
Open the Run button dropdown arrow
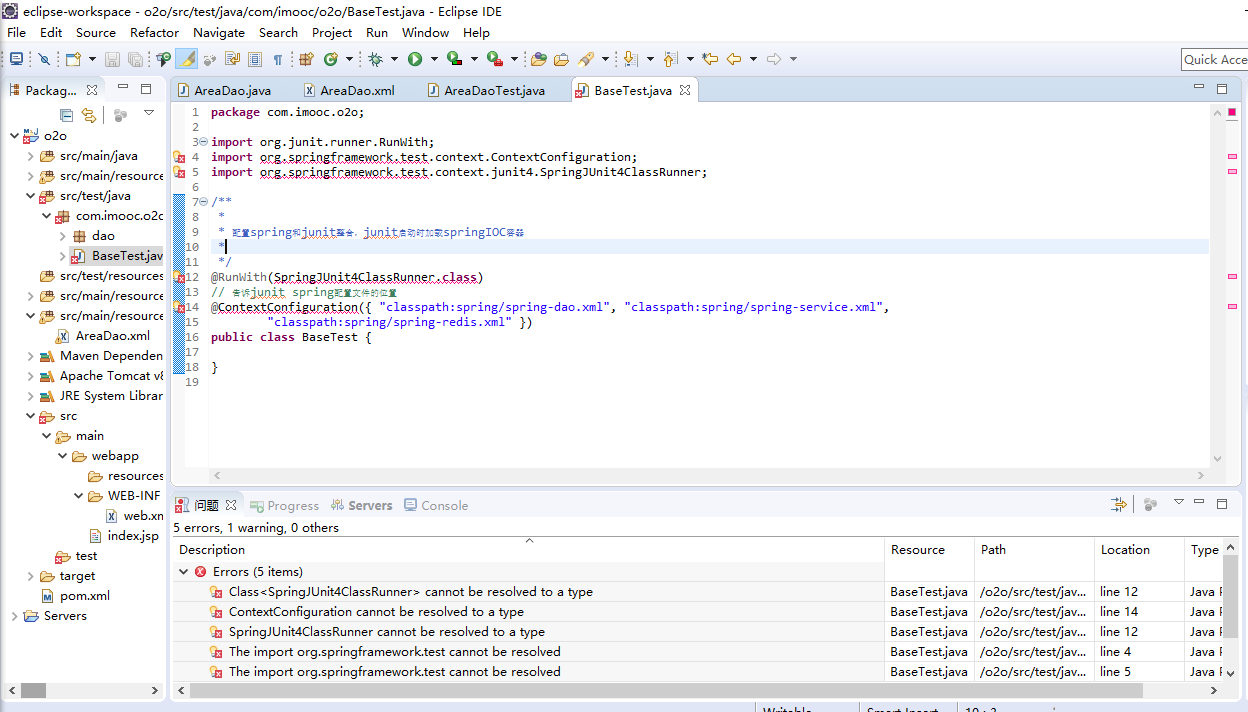click(x=432, y=60)
